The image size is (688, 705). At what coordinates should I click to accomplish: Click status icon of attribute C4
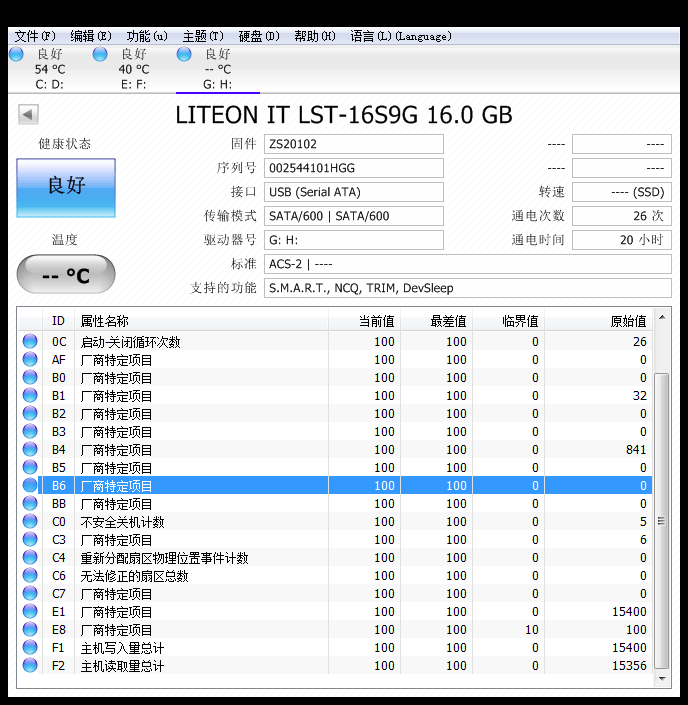30,557
